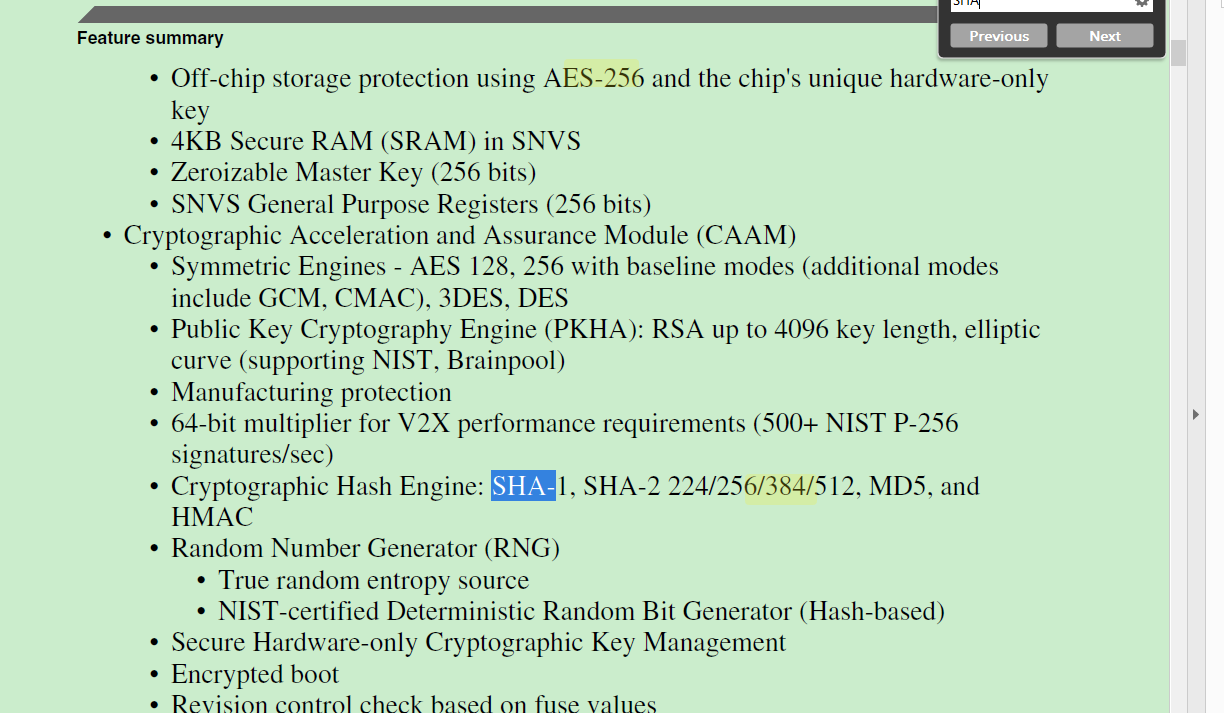
Task: Click the 4KB Secure RAM bullet text
Action: (x=375, y=142)
